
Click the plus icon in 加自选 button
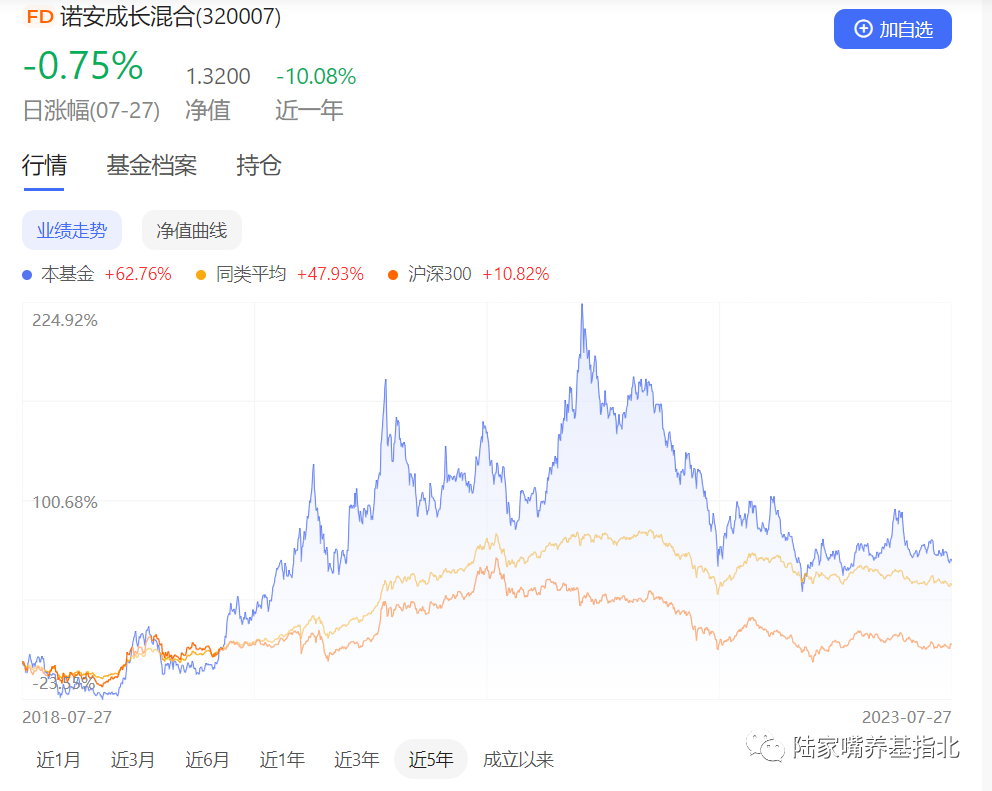tap(864, 29)
